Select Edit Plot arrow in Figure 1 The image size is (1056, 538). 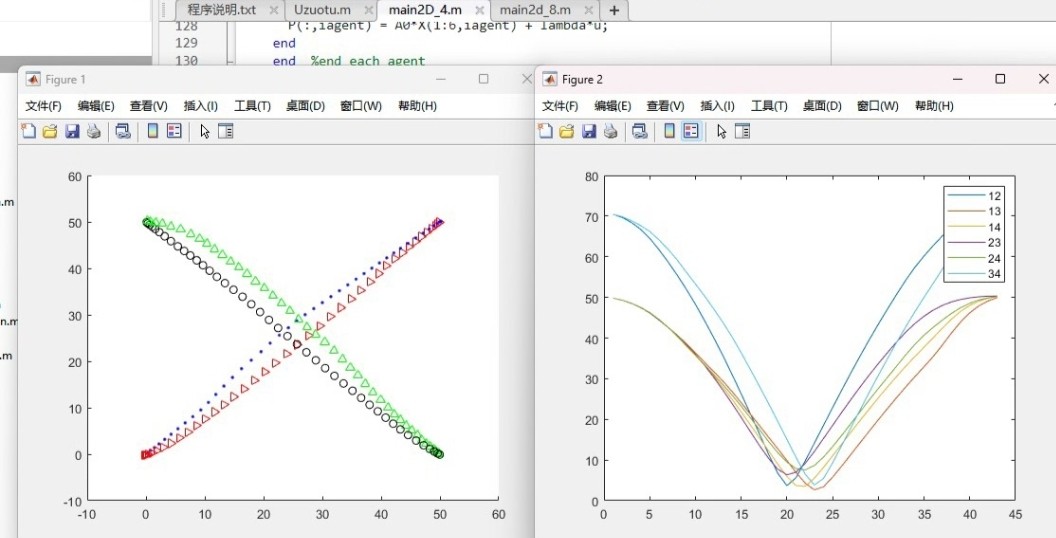click(x=205, y=131)
